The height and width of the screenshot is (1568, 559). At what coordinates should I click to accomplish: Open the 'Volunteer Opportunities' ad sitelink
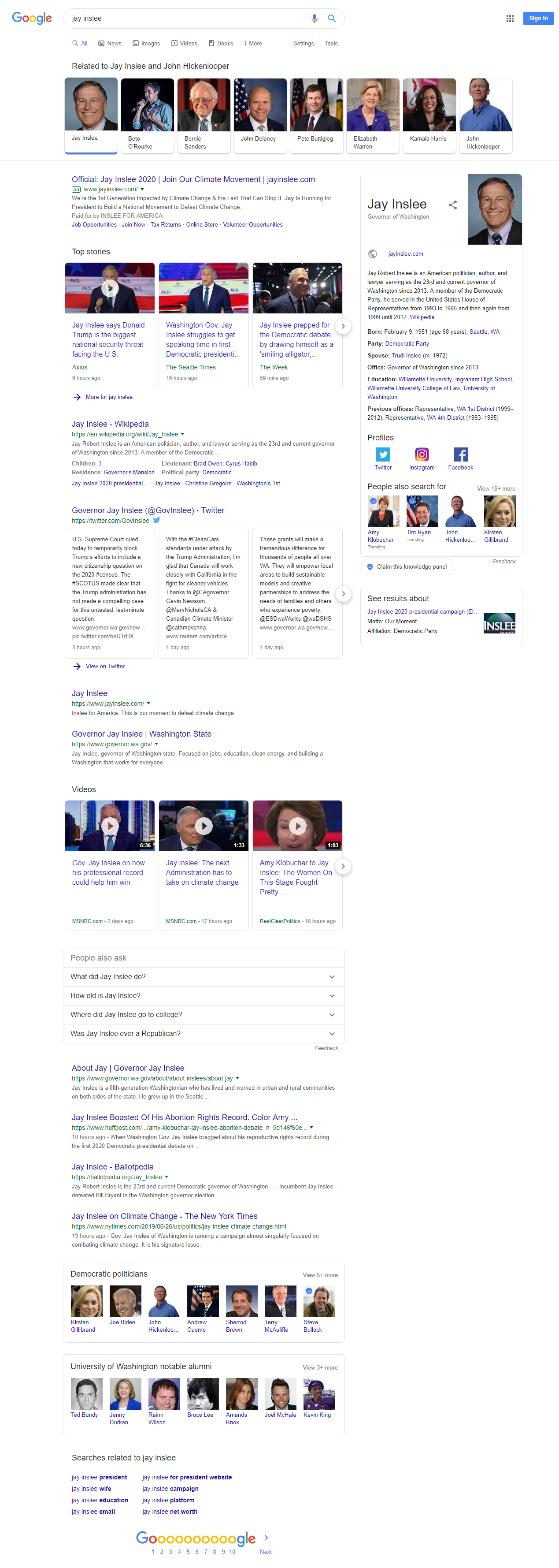coord(252,225)
